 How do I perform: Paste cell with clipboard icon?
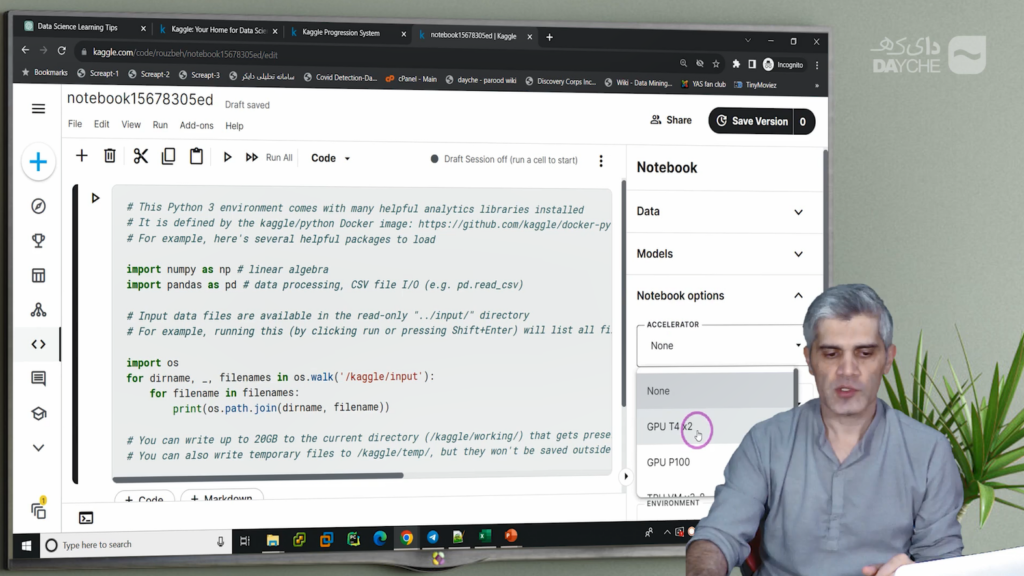pos(196,156)
